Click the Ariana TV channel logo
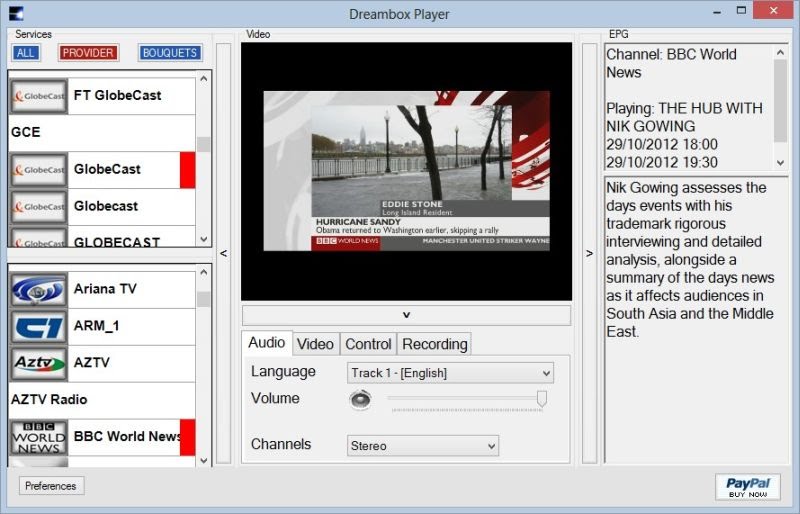 [x=39, y=289]
